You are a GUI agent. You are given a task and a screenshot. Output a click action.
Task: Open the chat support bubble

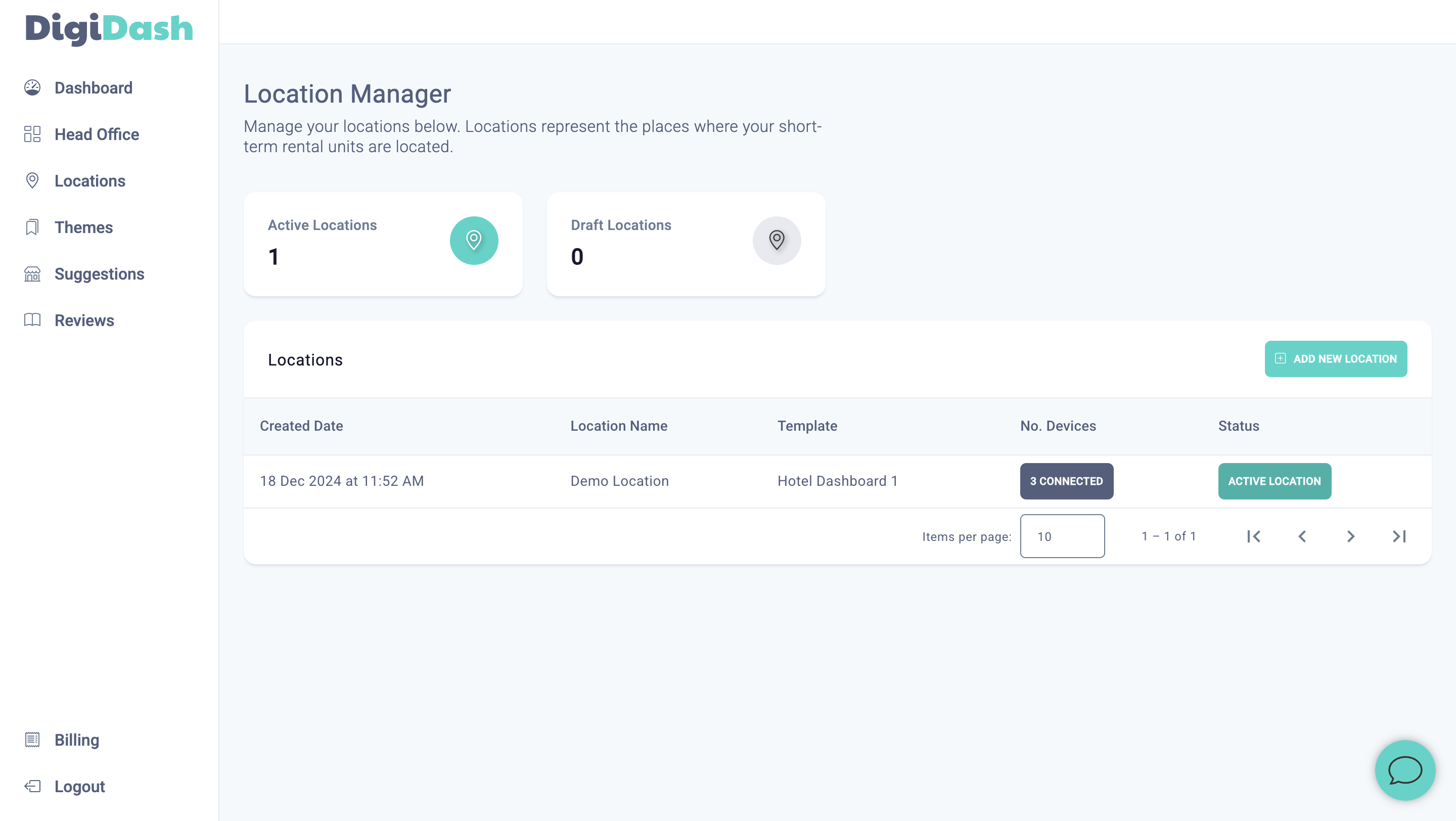[1405, 770]
